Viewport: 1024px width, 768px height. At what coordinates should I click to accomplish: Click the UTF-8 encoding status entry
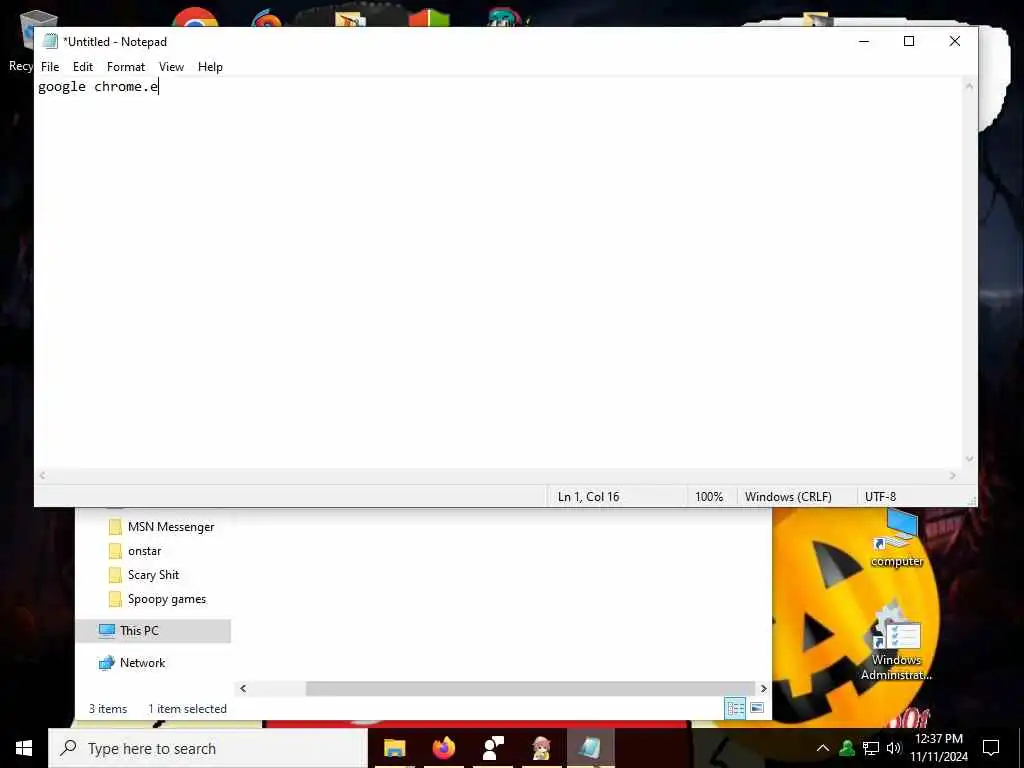[x=880, y=497]
